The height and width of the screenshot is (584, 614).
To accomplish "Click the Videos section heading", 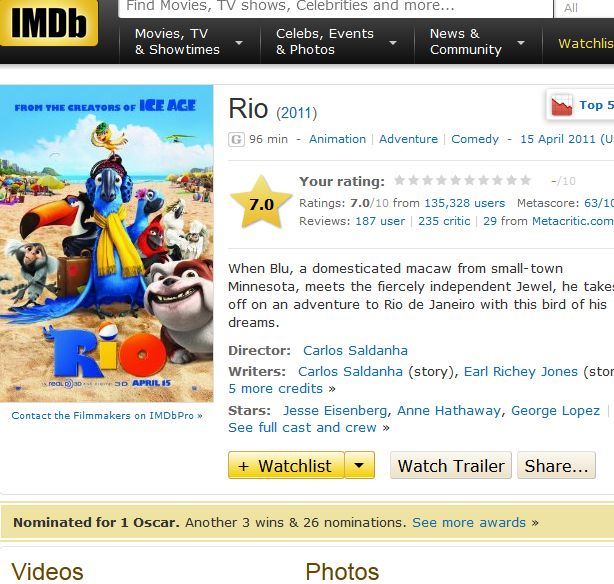I will pyautogui.click(x=47, y=571).
